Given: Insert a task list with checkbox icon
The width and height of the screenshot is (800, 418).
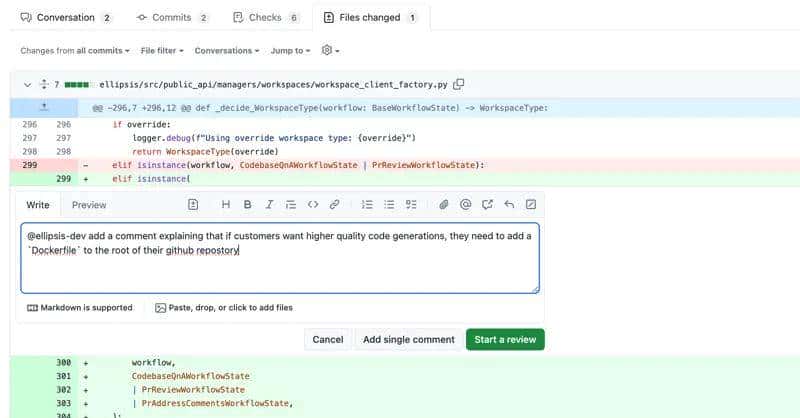Looking at the screenshot, I should click(x=411, y=205).
